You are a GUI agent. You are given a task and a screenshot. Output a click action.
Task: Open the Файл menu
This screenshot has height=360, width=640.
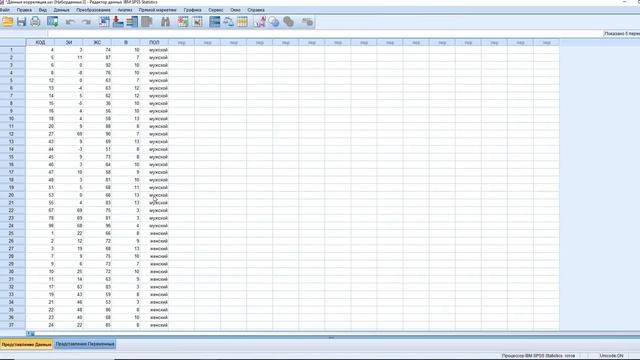(5, 10)
